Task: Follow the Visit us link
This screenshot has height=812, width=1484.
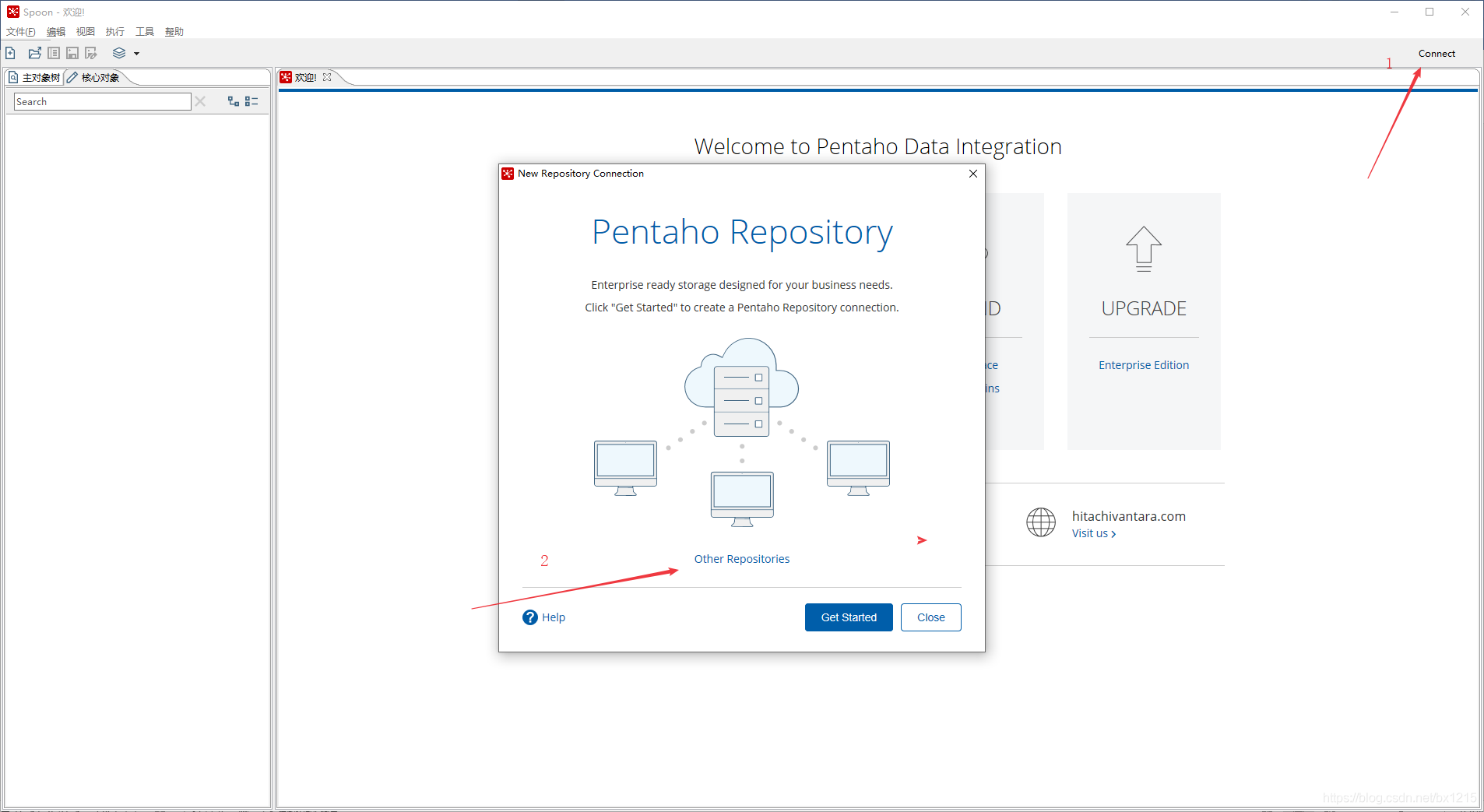Action: (1094, 533)
